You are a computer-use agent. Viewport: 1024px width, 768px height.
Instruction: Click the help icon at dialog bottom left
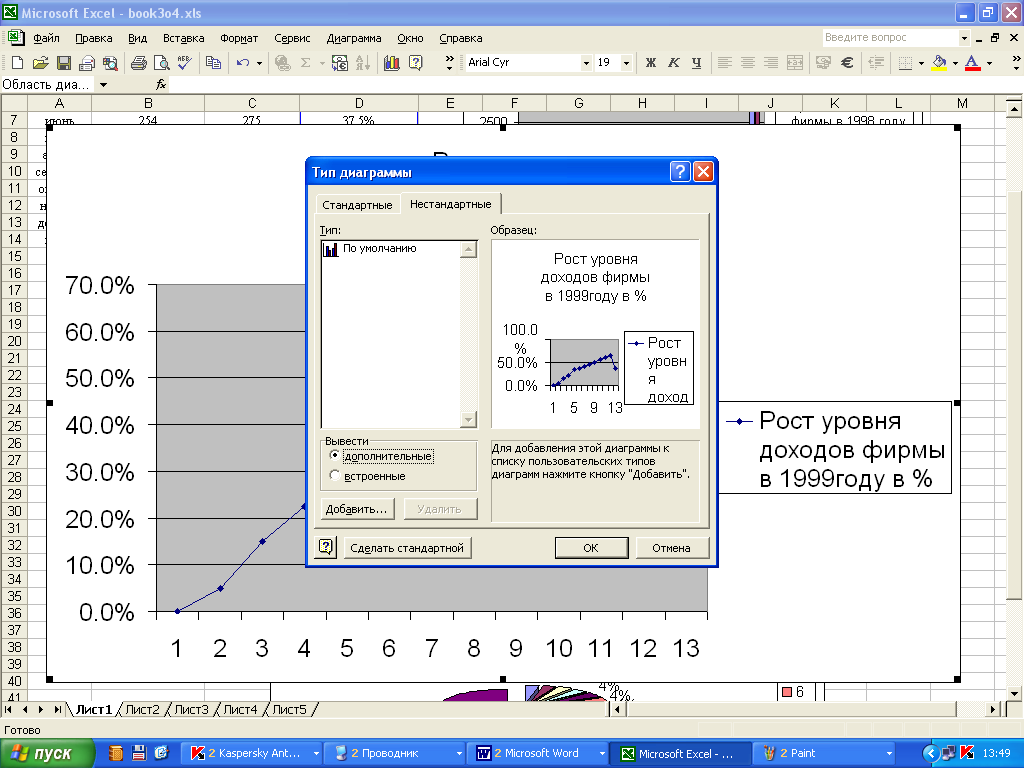click(x=326, y=547)
